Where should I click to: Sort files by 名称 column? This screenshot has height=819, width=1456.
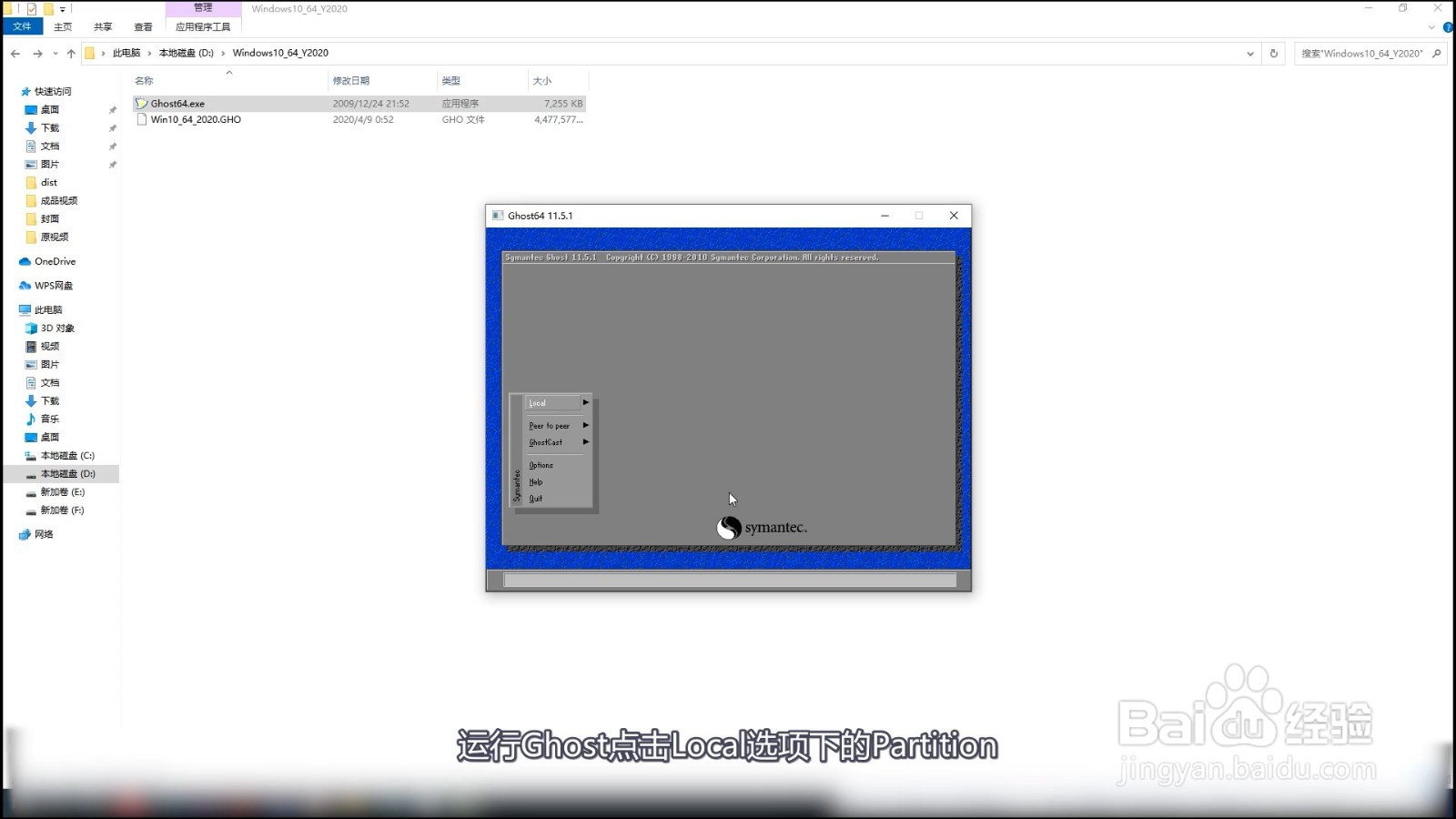(144, 81)
